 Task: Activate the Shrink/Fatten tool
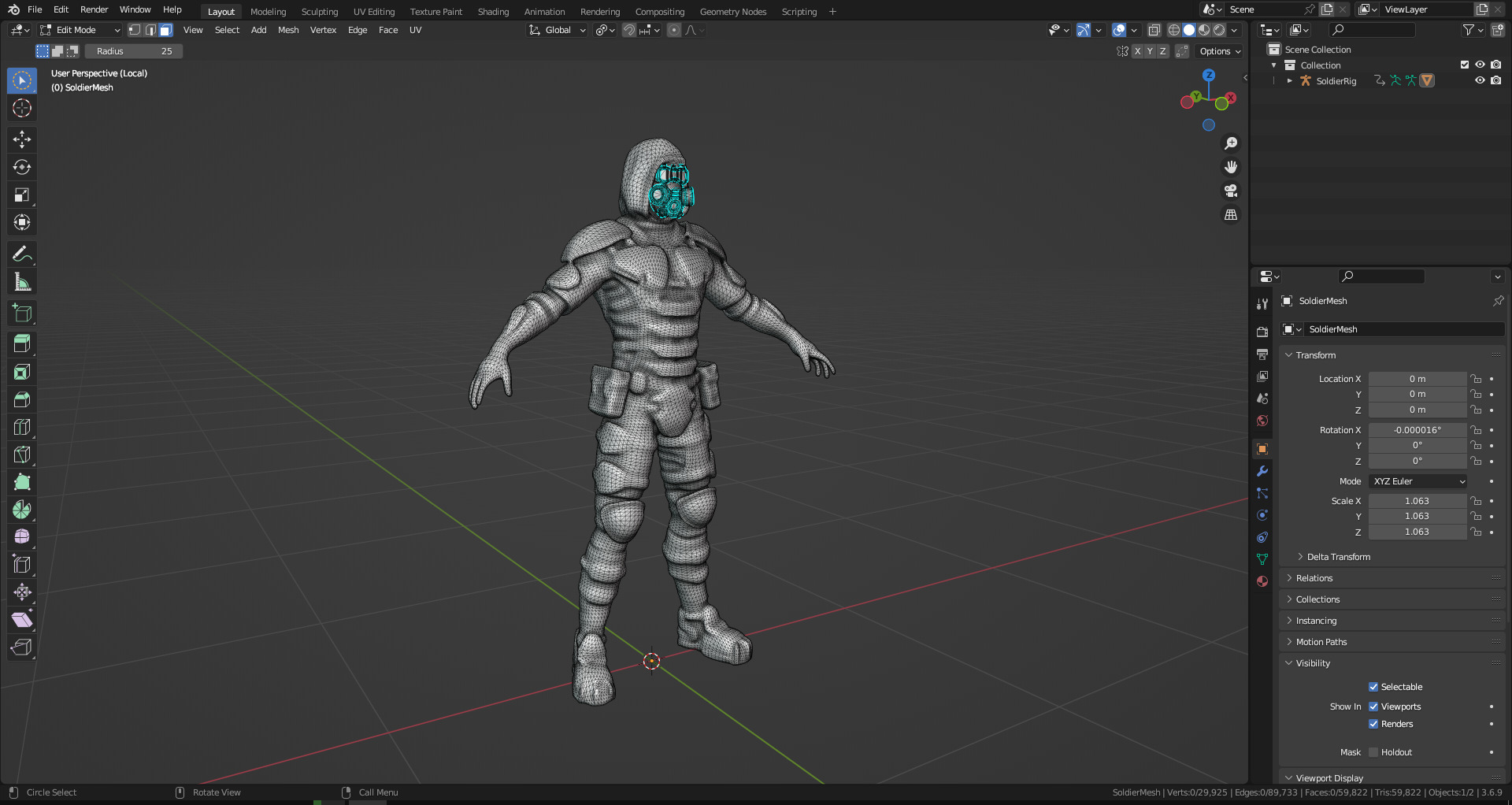pyautogui.click(x=22, y=592)
